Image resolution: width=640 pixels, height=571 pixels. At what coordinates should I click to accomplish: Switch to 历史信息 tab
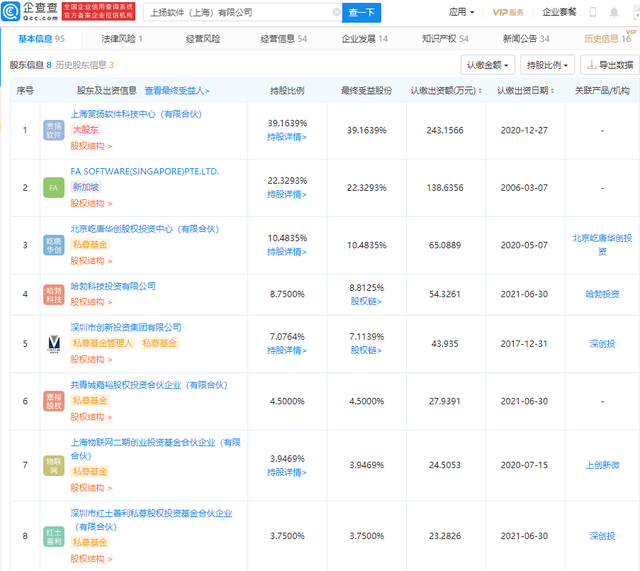pyautogui.click(x=607, y=39)
